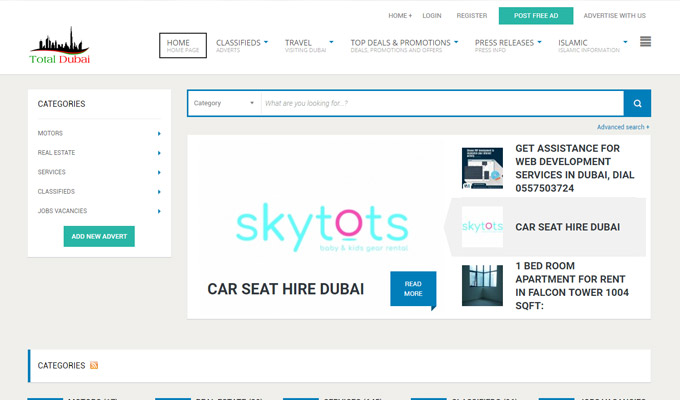
Task: Click the search magnifier button
Action: coord(637,103)
